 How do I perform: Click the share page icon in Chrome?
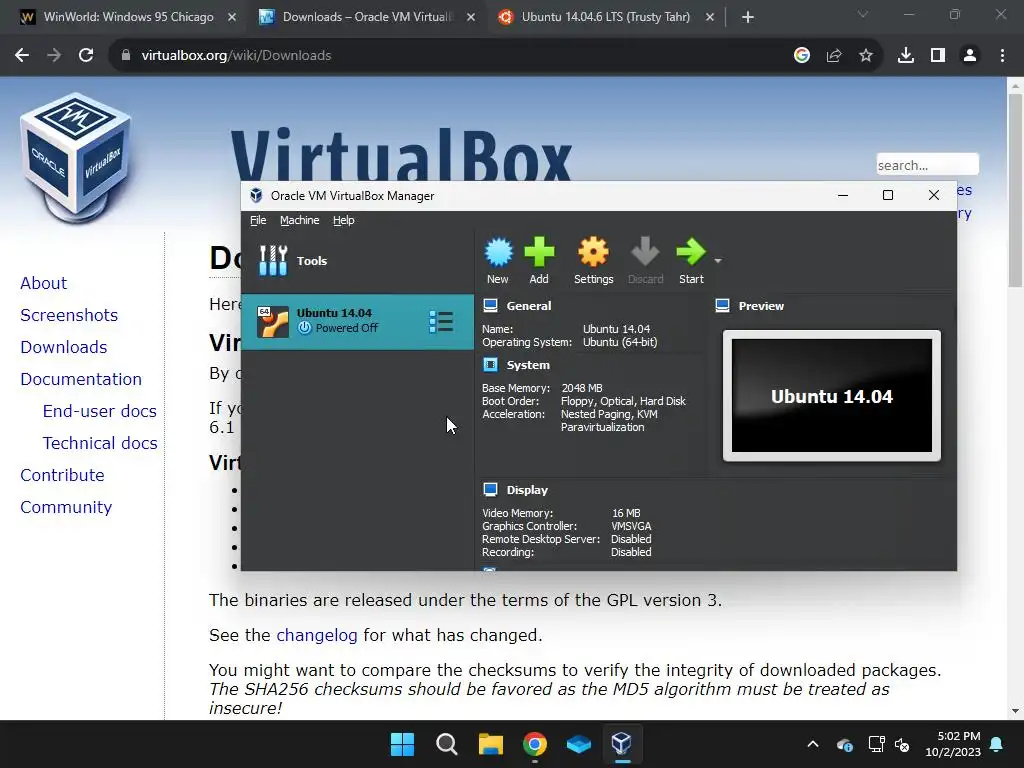833,56
